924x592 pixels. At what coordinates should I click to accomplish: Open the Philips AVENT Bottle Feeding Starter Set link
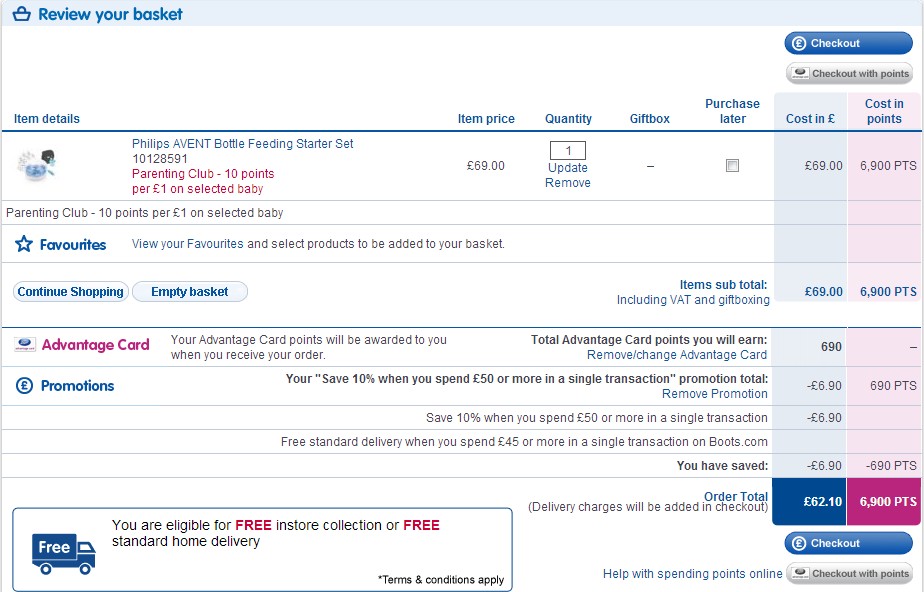(242, 144)
